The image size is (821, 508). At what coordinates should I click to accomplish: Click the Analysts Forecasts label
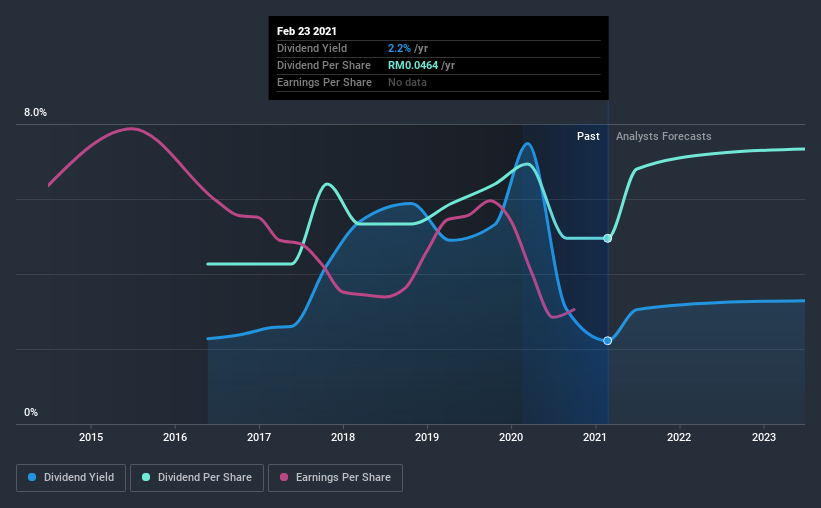663,136
